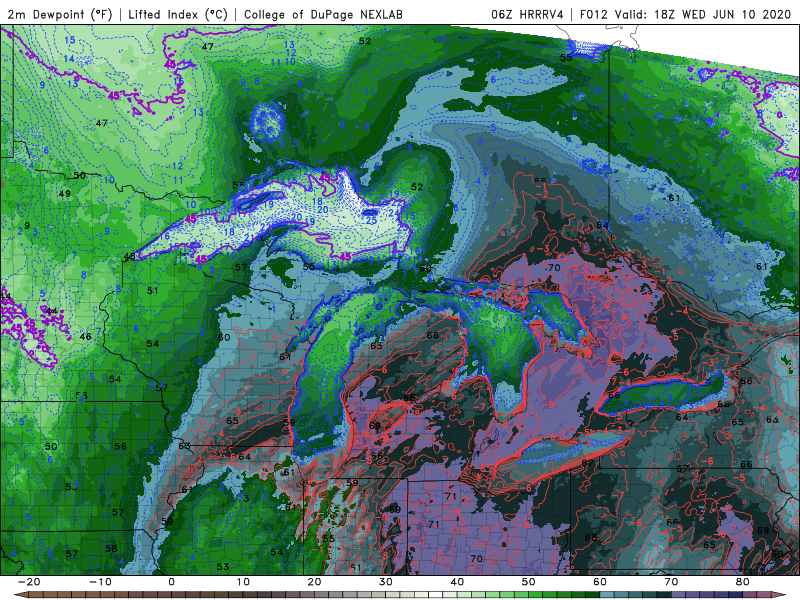This screenshot has width=800, height=600.
Task: Click the "25" lifted index value in Lake Superior
Action: [371, 221]
